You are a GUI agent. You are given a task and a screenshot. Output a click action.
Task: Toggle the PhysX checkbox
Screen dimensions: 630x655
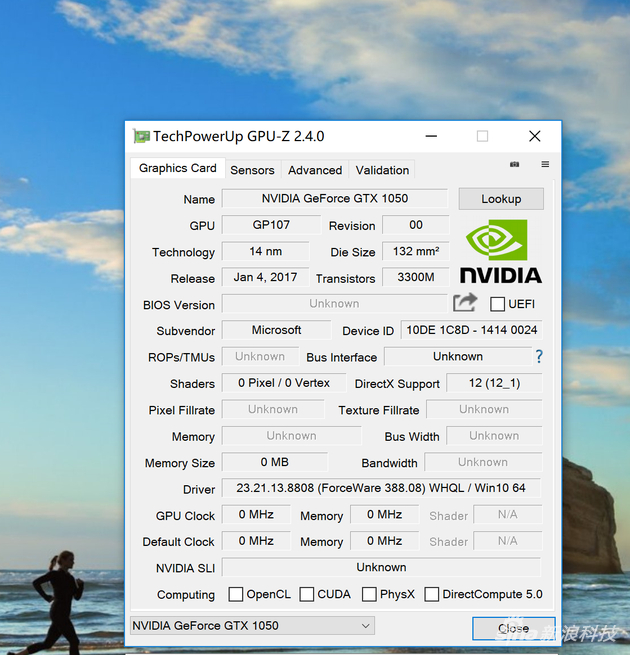(x=369, y=594)
